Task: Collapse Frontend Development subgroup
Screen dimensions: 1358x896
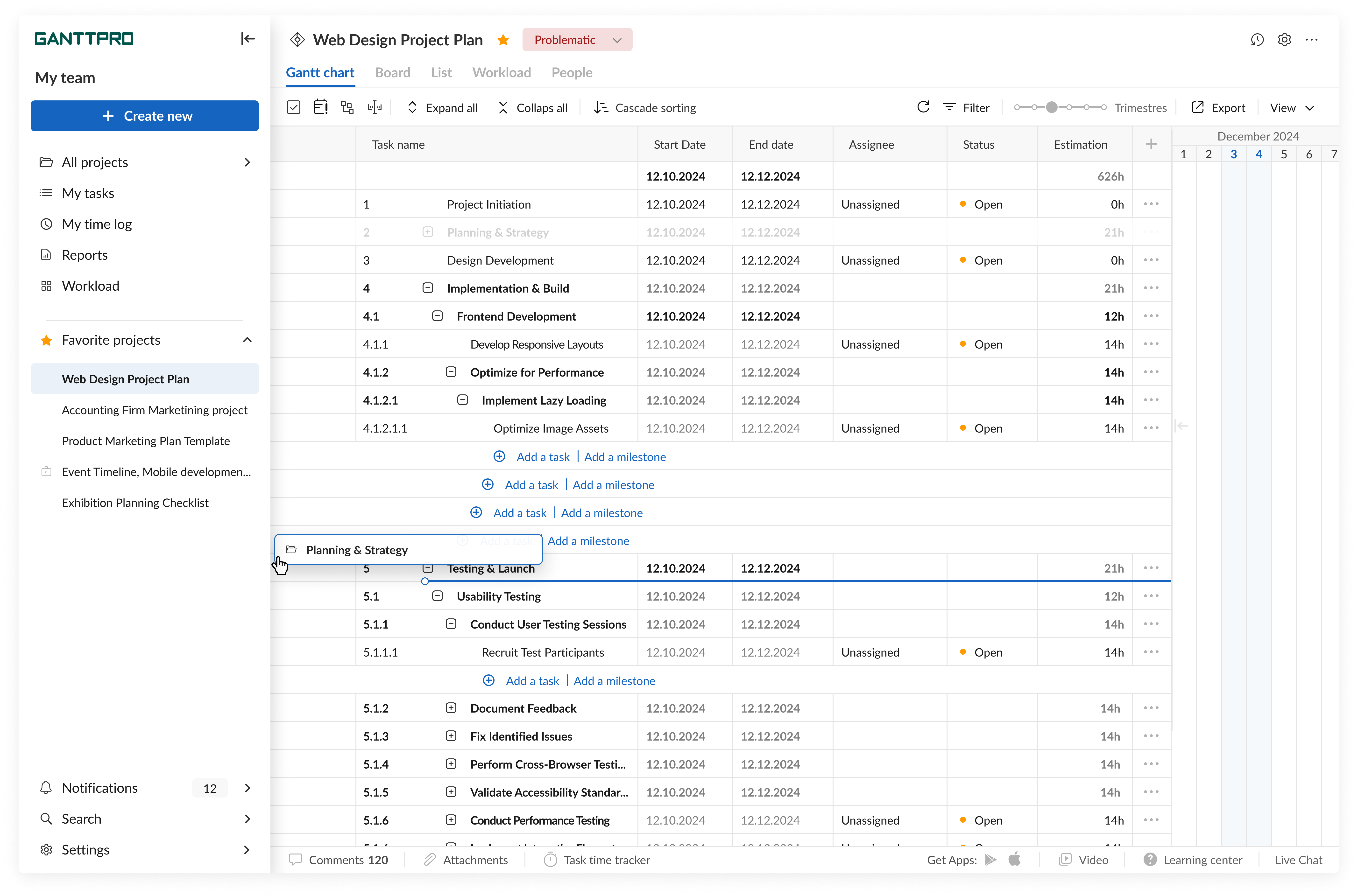Action: click(437, 316)
